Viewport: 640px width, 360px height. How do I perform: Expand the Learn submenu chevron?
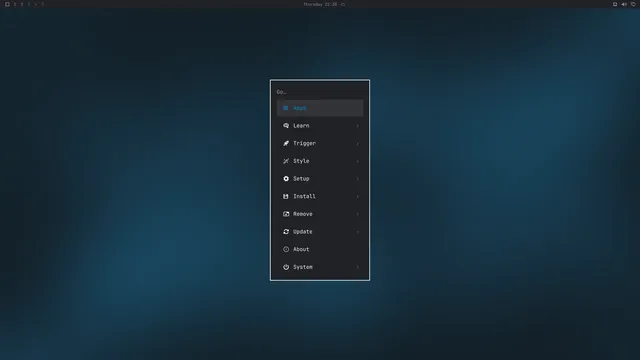point(358,126)
